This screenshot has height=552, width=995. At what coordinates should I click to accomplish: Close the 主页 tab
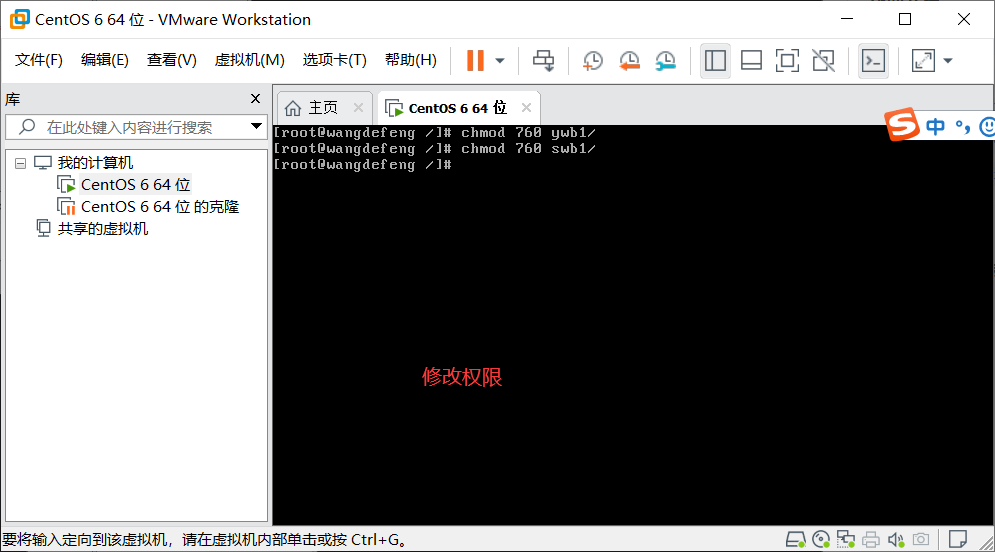click(x=359, y=108)
